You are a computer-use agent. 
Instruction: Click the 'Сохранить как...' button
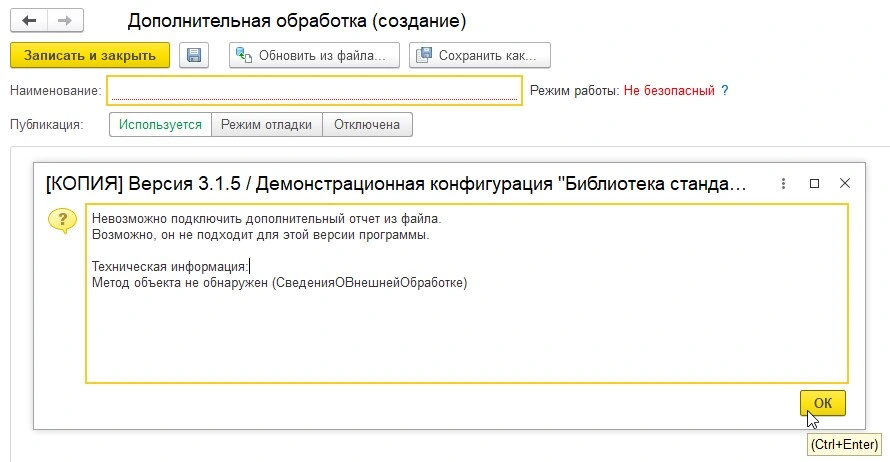(480, 55)
